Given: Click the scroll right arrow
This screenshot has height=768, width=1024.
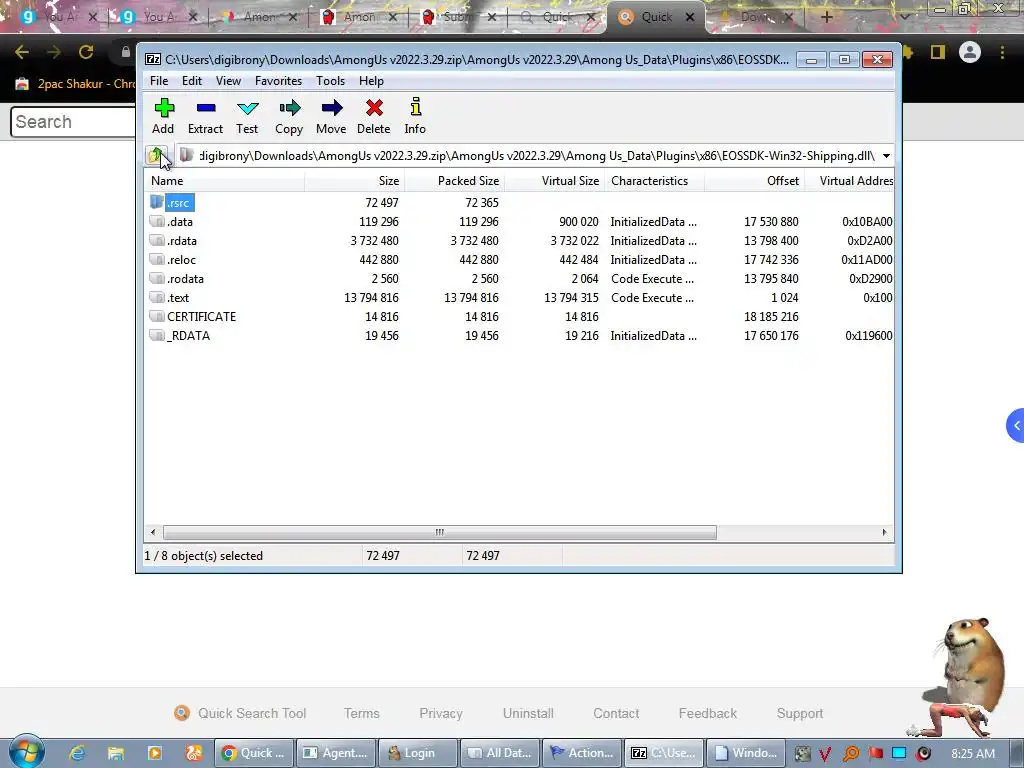Looking at the screenshot, I should [x=884, y=532].
